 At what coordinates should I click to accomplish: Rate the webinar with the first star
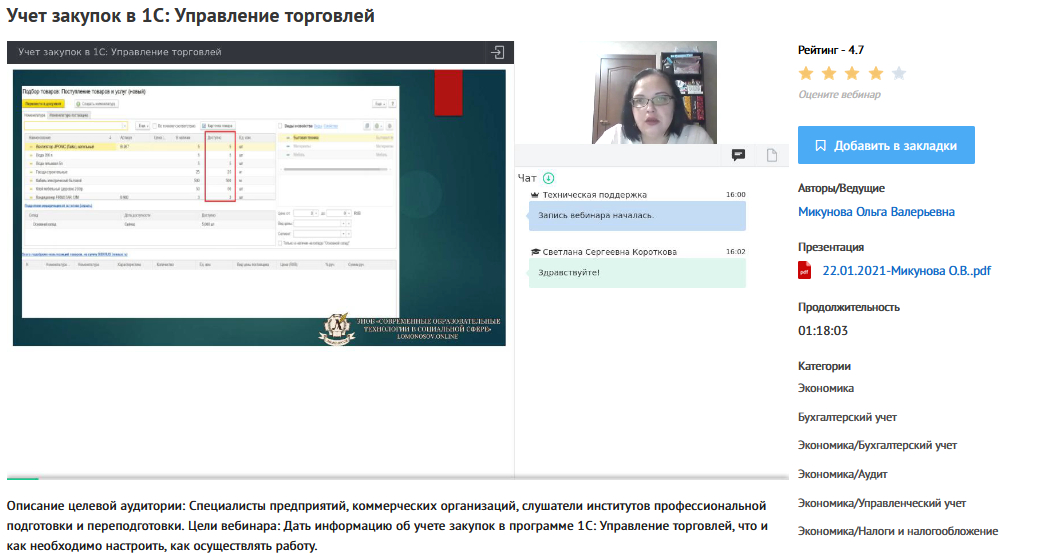pos(806,73)
